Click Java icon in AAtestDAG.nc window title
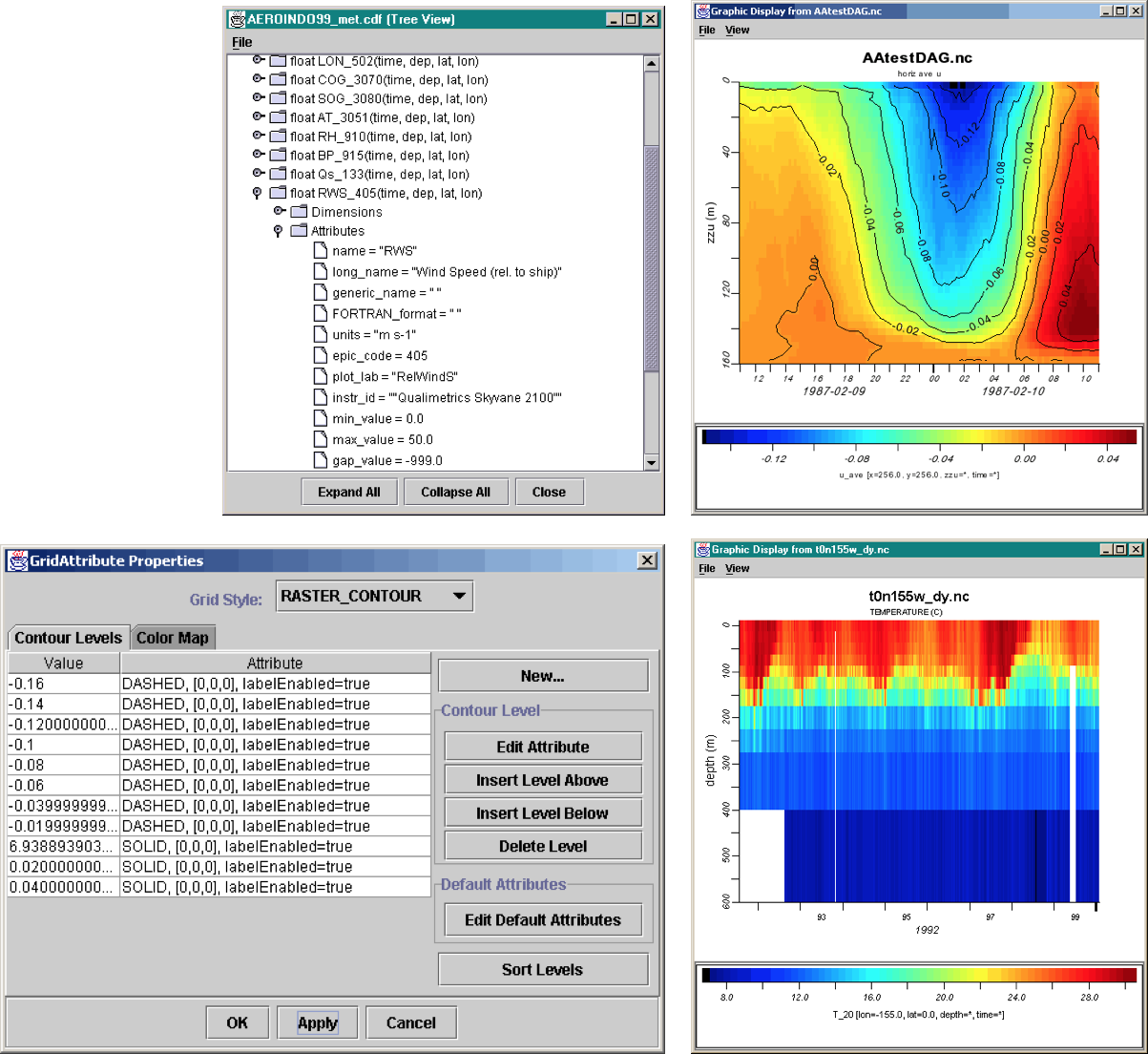The width and height of the screenshot is (1148, 1054). pyautogui.click(x=703, y=11)
